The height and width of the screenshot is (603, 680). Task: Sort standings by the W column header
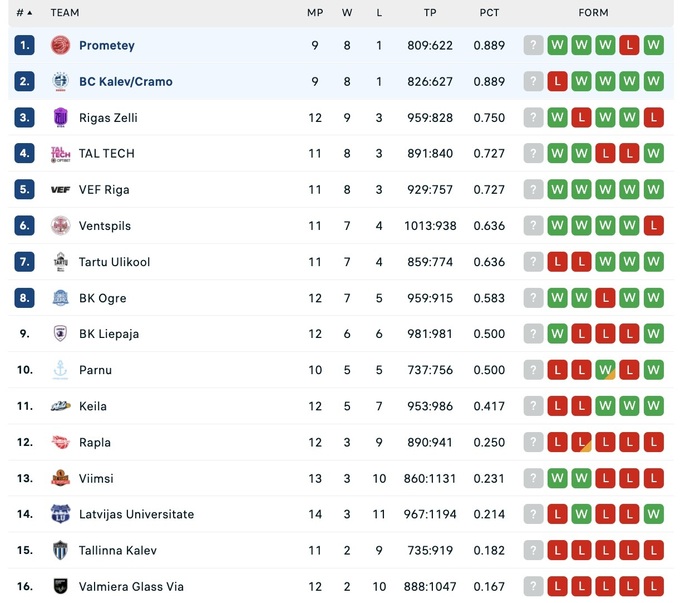[x=347, y=13]
